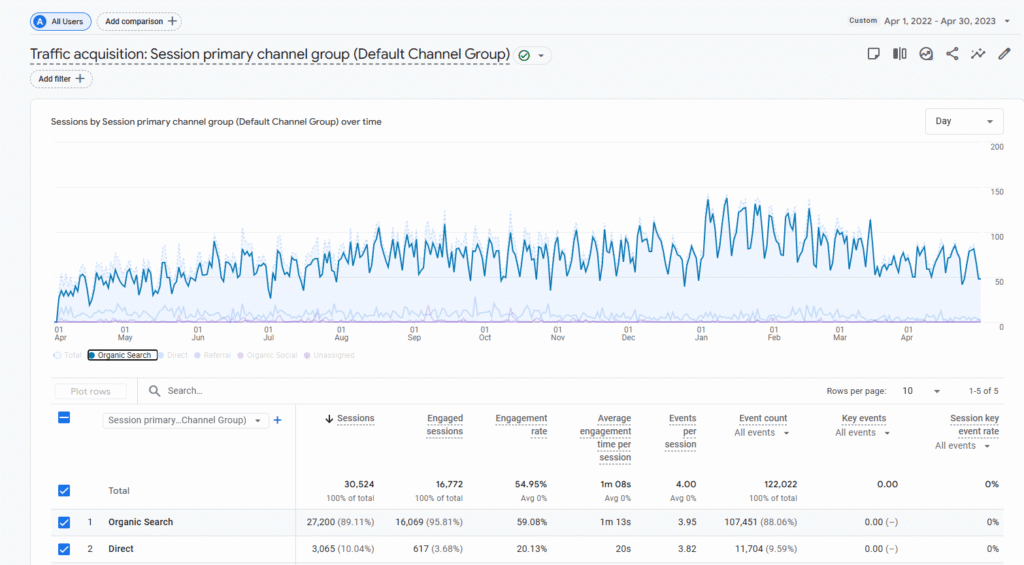1024x565 pixels.
Task: Select the All Users comparison chip
Action: point(61,22)
